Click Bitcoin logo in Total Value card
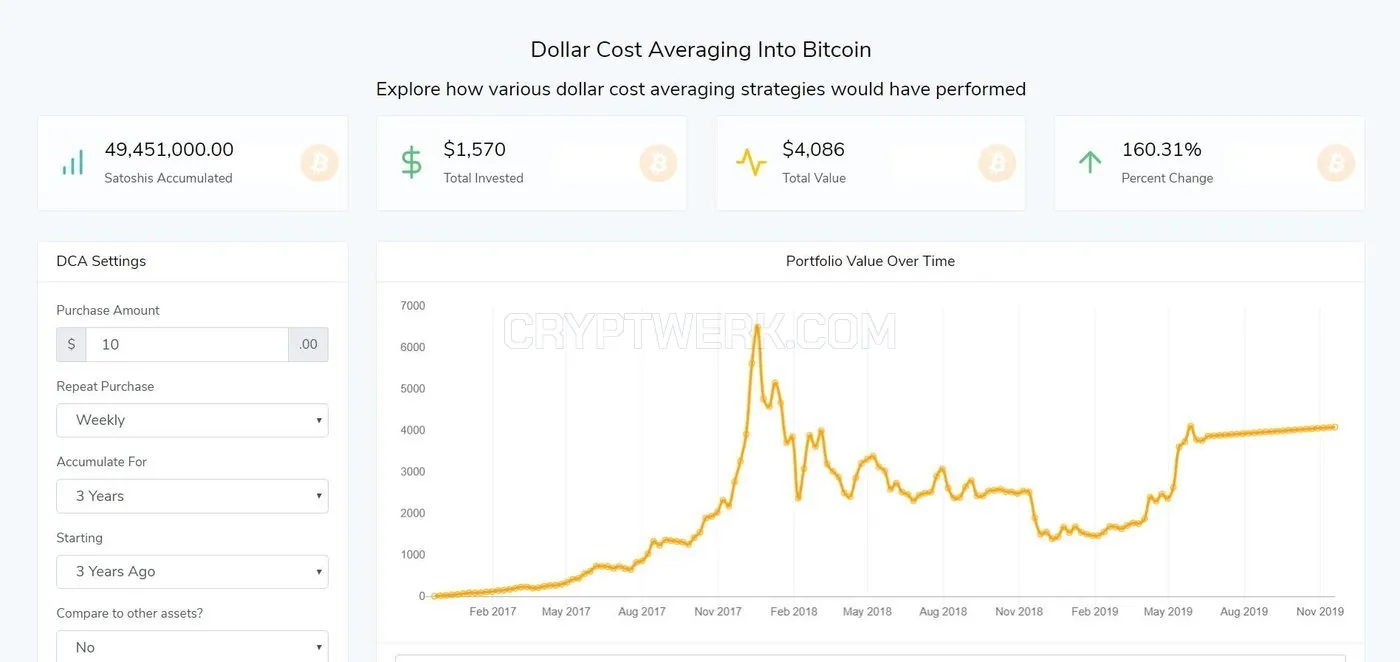Viewport: 1400px width, 662px height. click(997, 163)
